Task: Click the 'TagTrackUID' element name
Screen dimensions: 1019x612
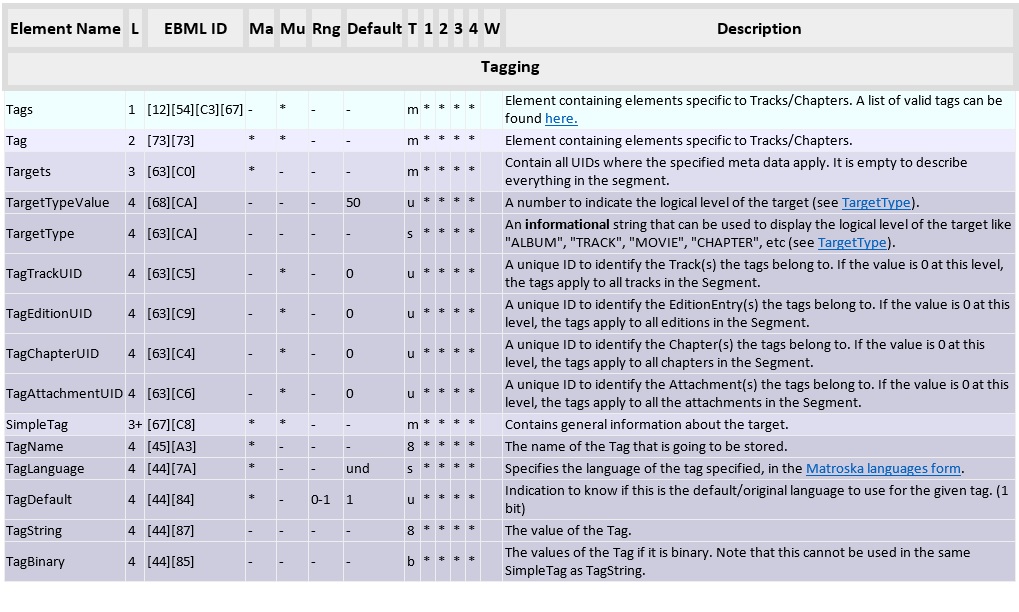Action: click(x=44, y=274)
